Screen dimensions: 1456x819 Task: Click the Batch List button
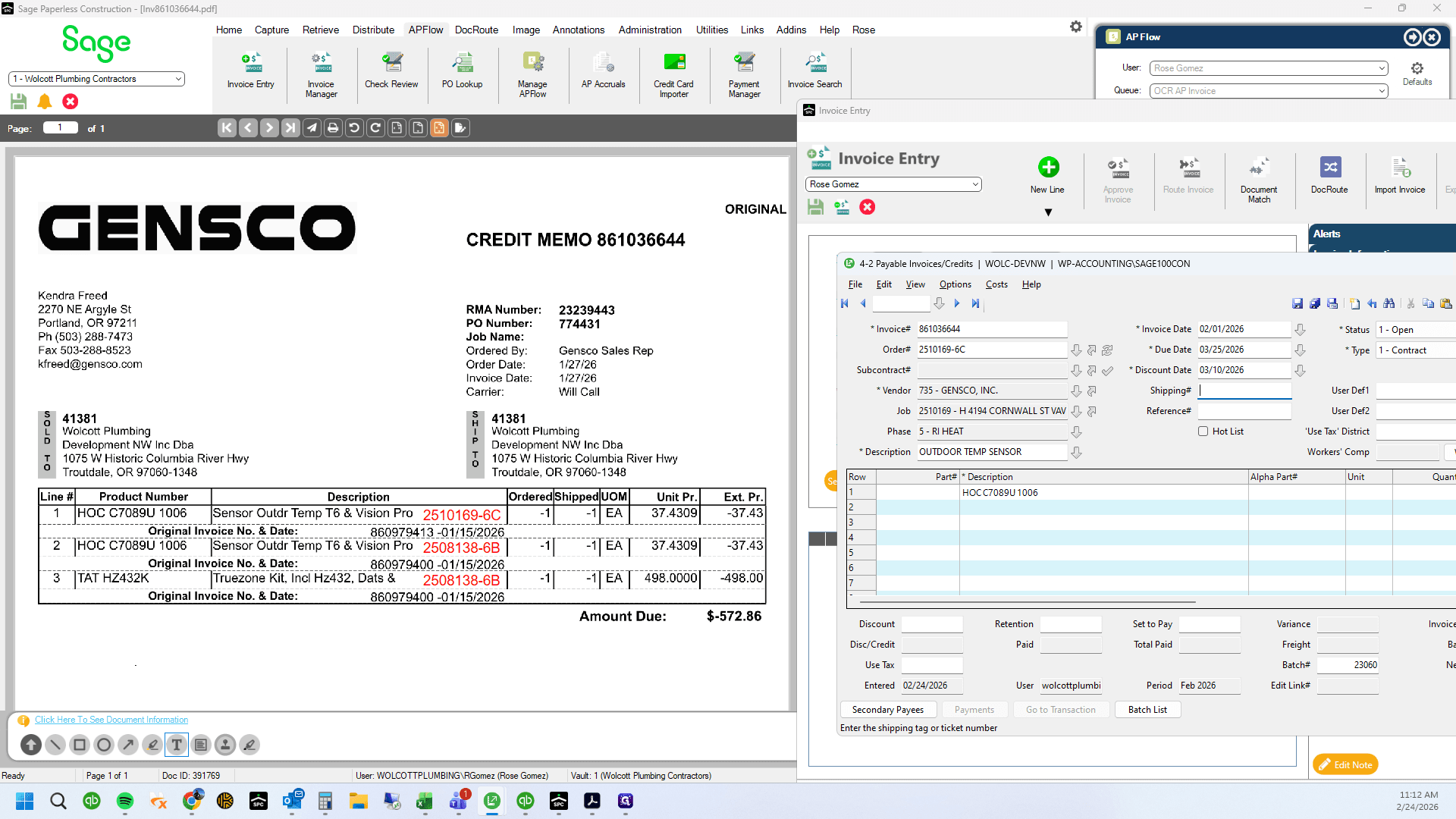(1147, 710)
